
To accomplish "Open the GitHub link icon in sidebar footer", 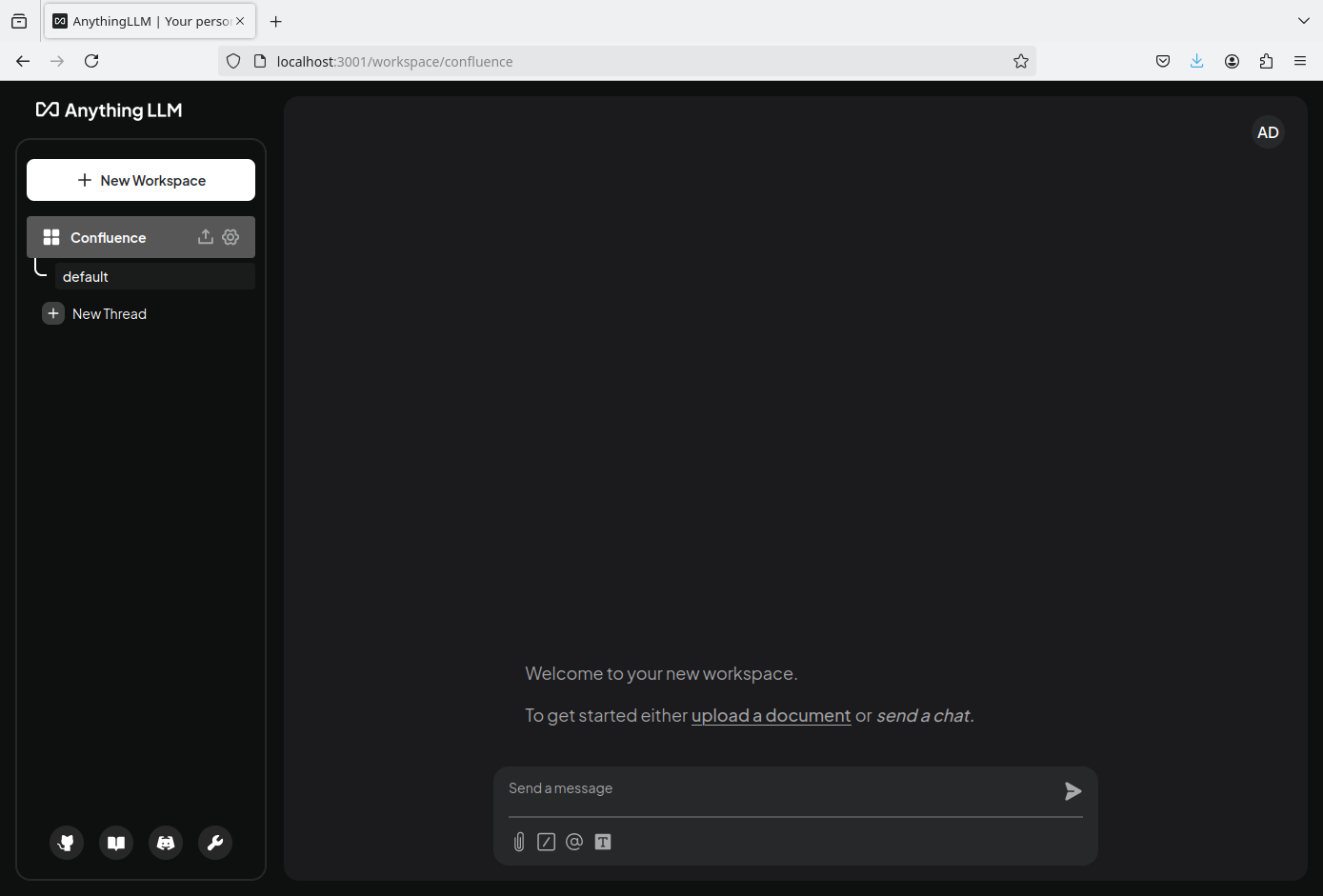I will coord(67,843).
